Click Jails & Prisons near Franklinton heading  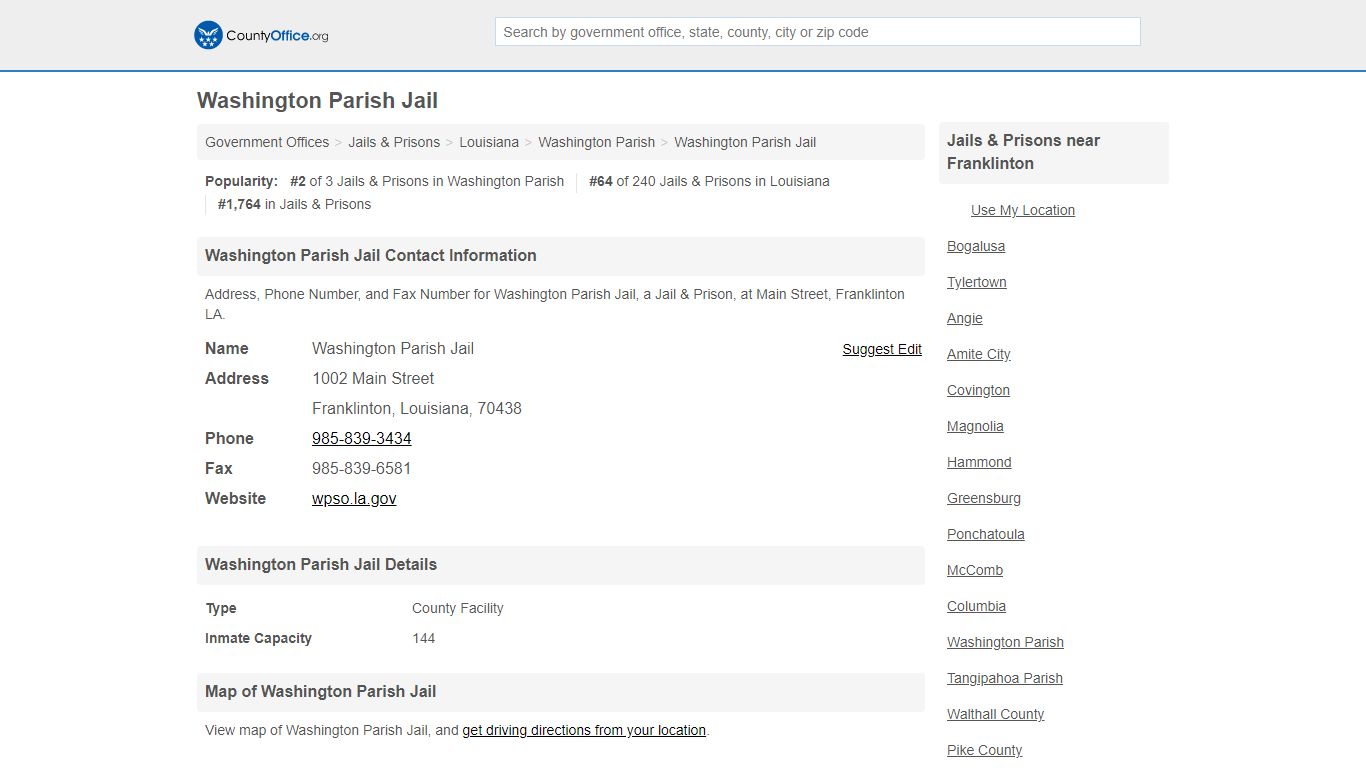[1024, 152]
